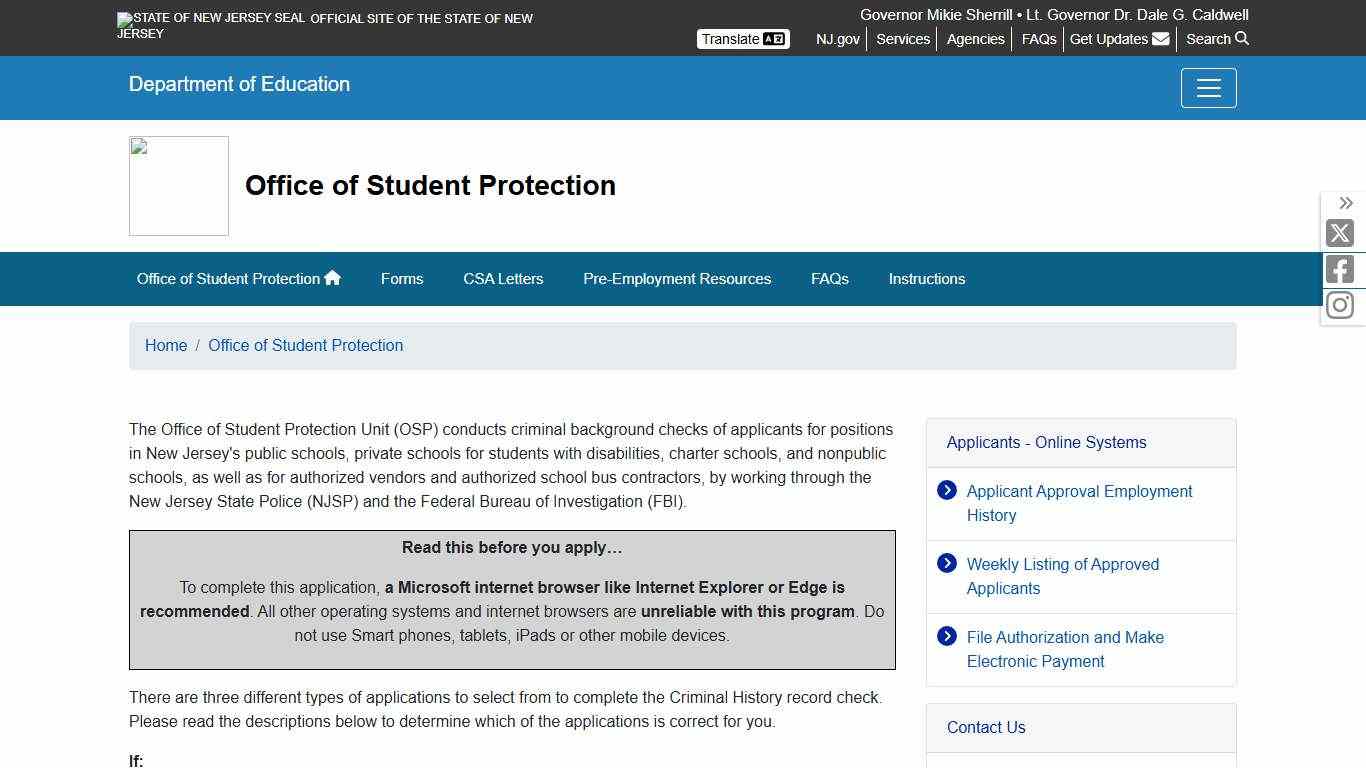This screenshot has height=768, width=1366.
Task: Click the Search magnifier in top bar
Action: tap(1242, 39)
